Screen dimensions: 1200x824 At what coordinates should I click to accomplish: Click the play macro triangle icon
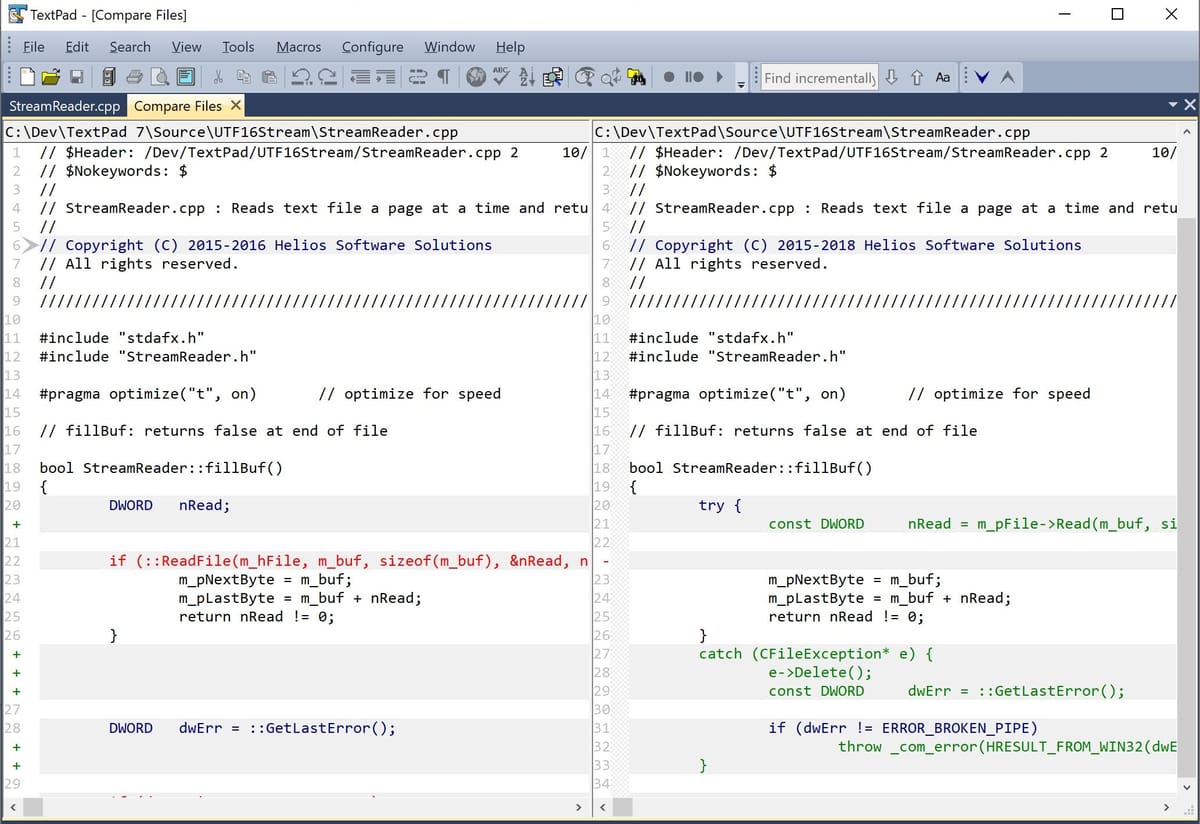(x=719, y=77)
